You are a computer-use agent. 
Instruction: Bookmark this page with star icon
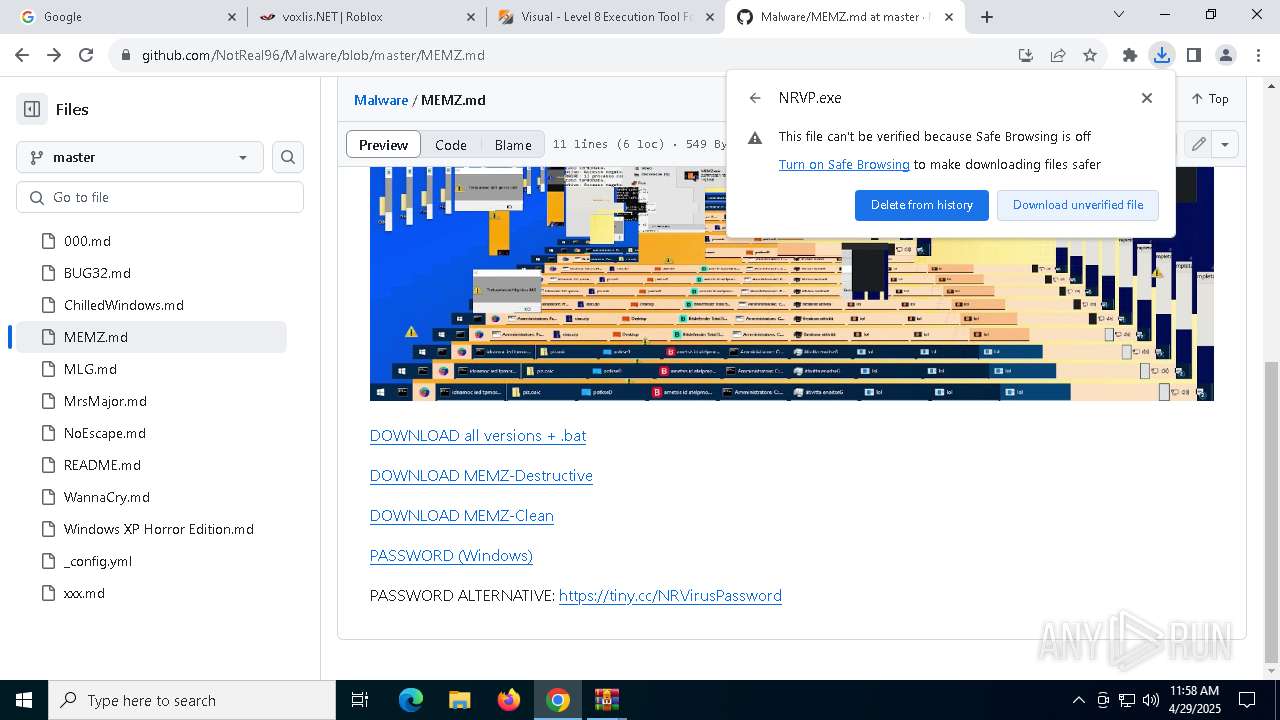[1090, 55]
